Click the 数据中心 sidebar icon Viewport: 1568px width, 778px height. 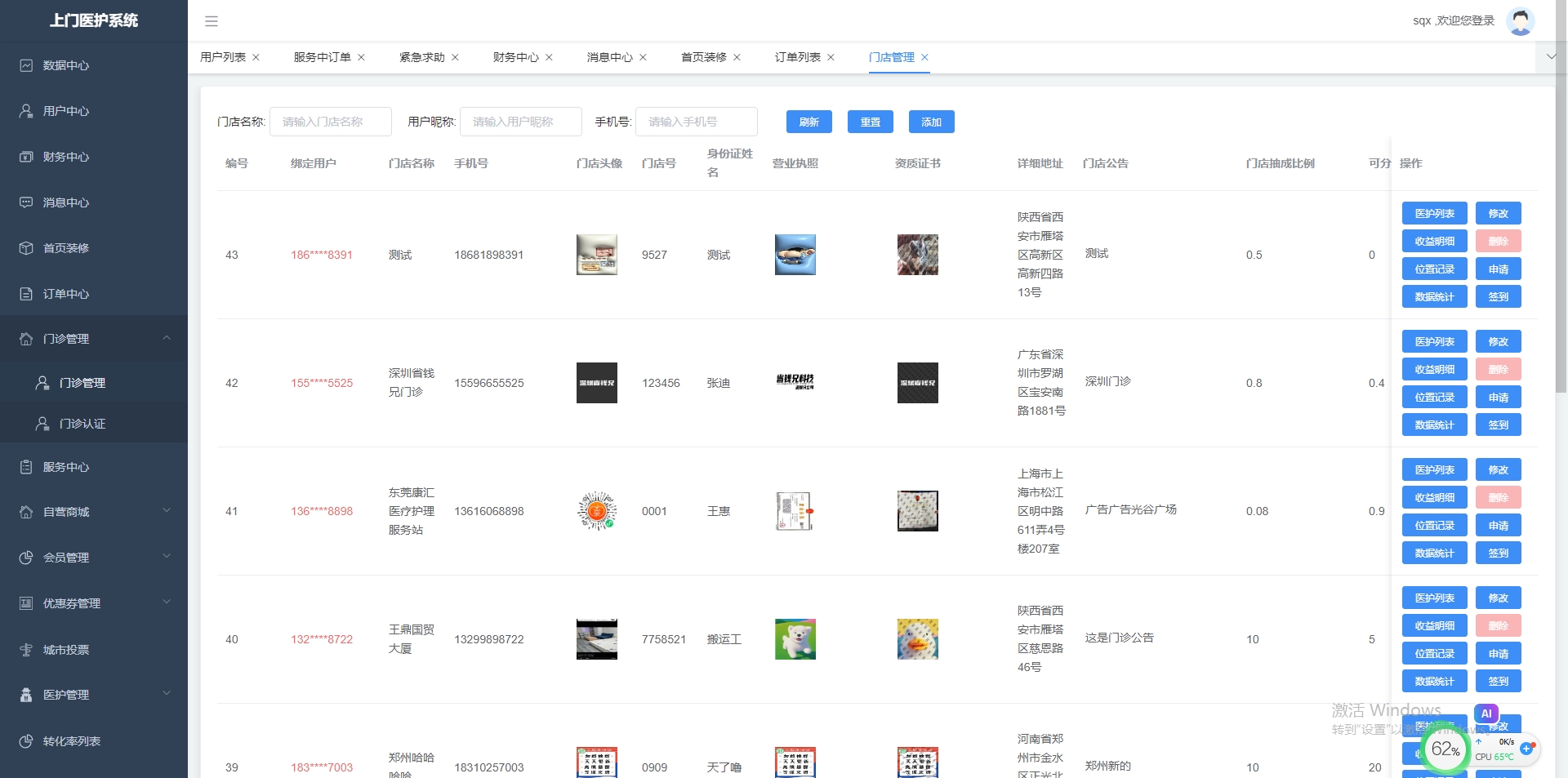coord(26,65)
